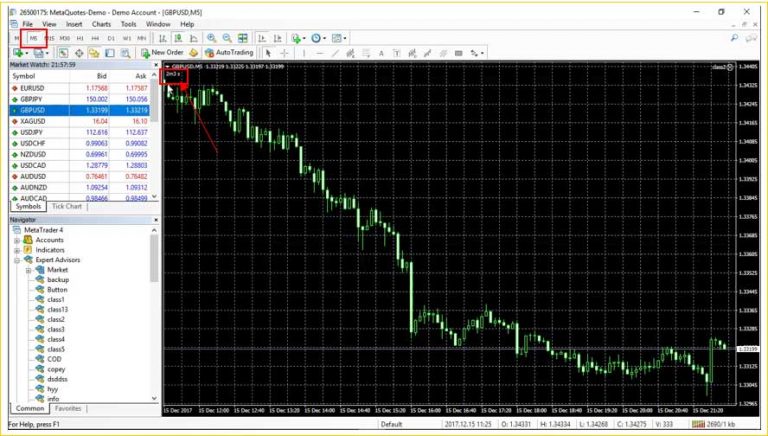Open the File menu
Screen dimensions: 768x436
tap(27, 24)
